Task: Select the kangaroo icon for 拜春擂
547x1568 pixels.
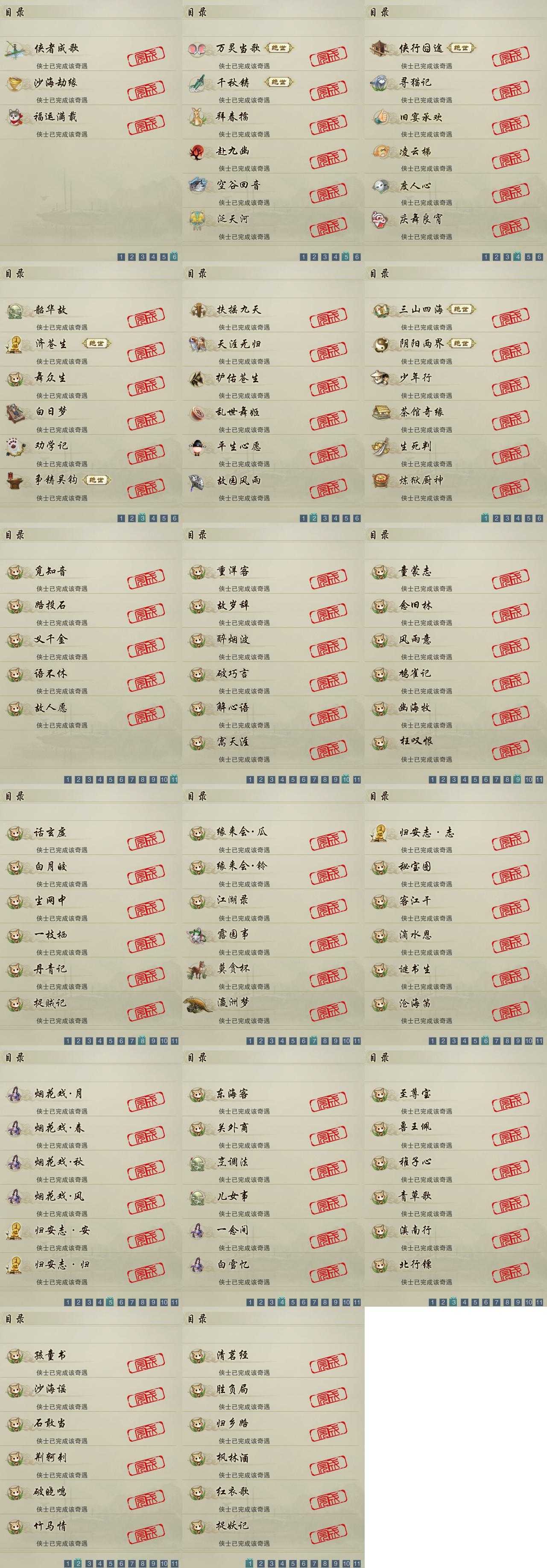Action: click(x=197, y=117)
